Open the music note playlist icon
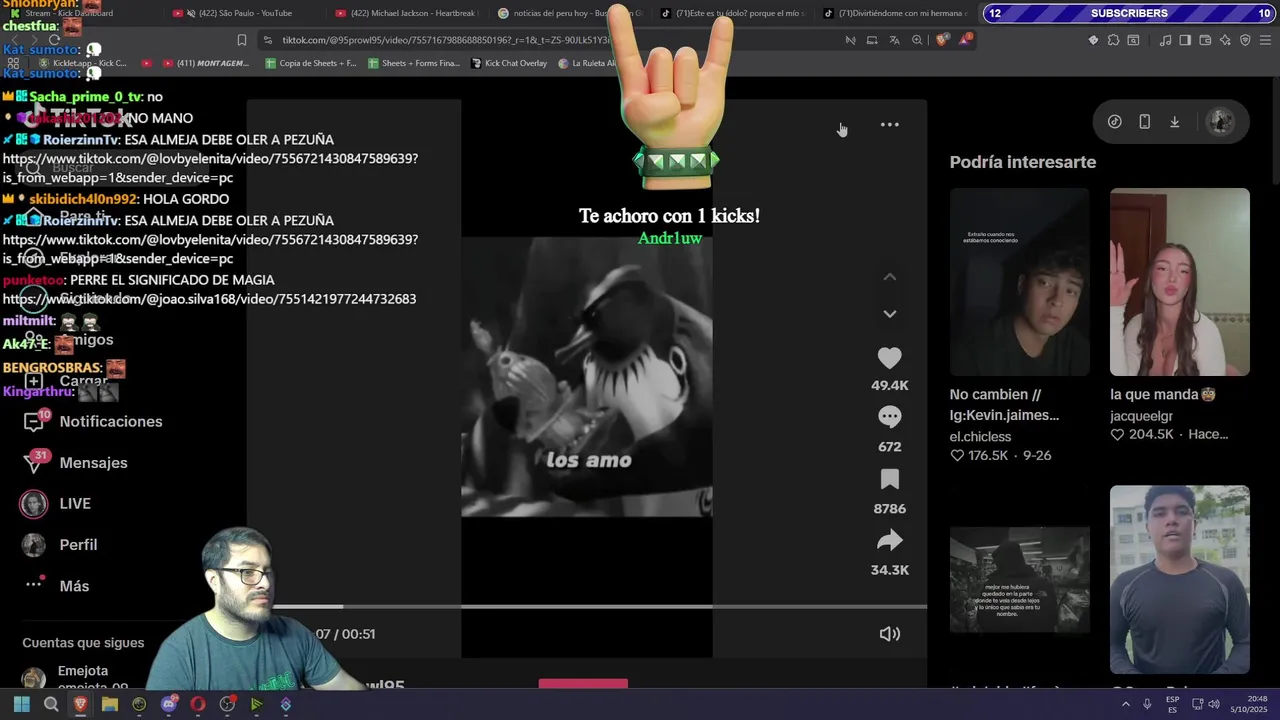Image resolution: width=1280 pixels, height=720 pixels. [x=1165, y=40]
